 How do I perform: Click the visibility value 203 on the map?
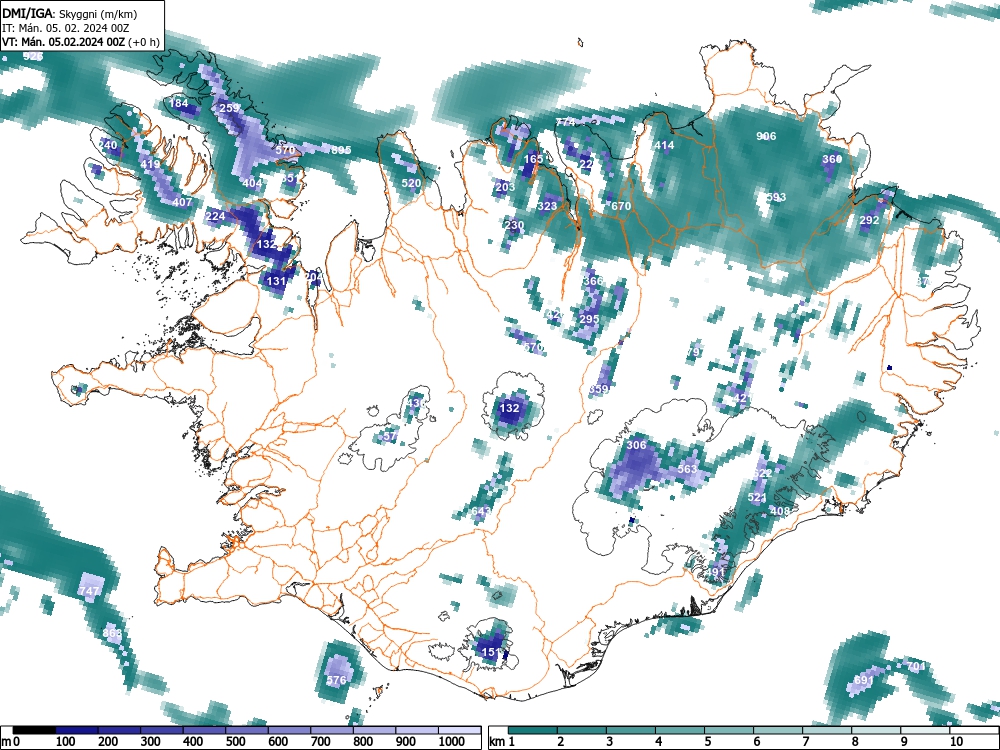504,187
